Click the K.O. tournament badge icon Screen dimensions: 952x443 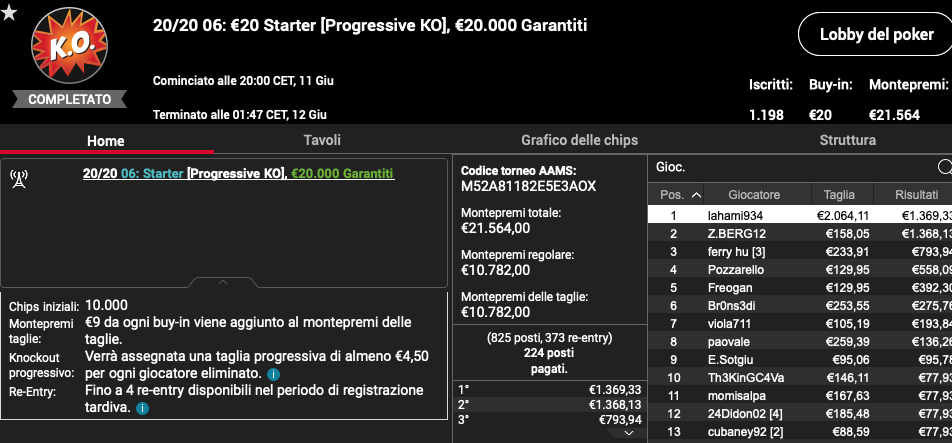(69, 46)
